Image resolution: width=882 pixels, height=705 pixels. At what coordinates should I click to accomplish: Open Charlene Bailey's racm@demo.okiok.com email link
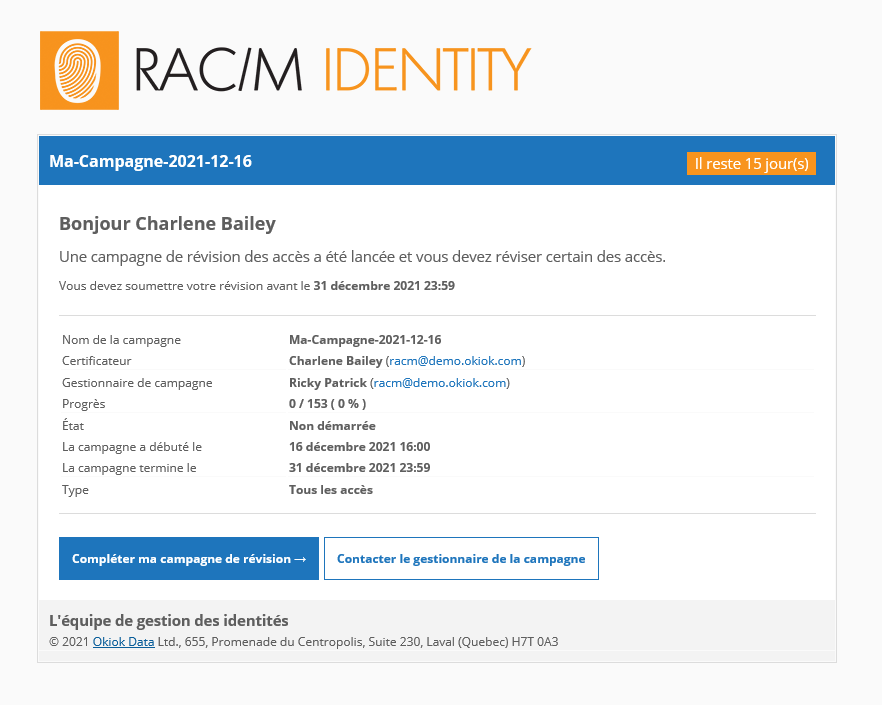coord(456,361)
